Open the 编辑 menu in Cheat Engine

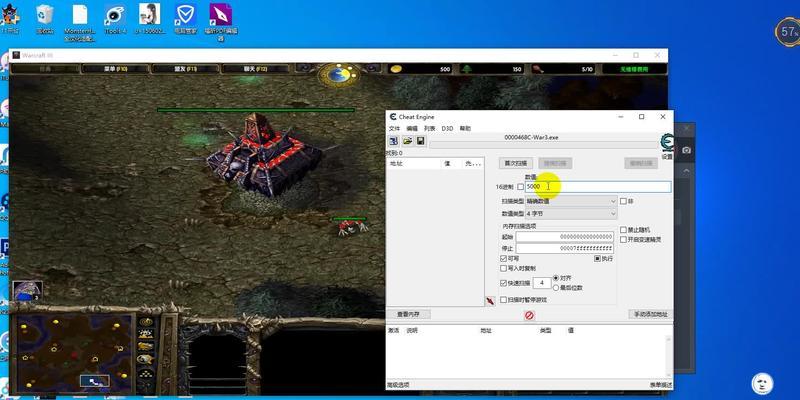coord(412,129)
